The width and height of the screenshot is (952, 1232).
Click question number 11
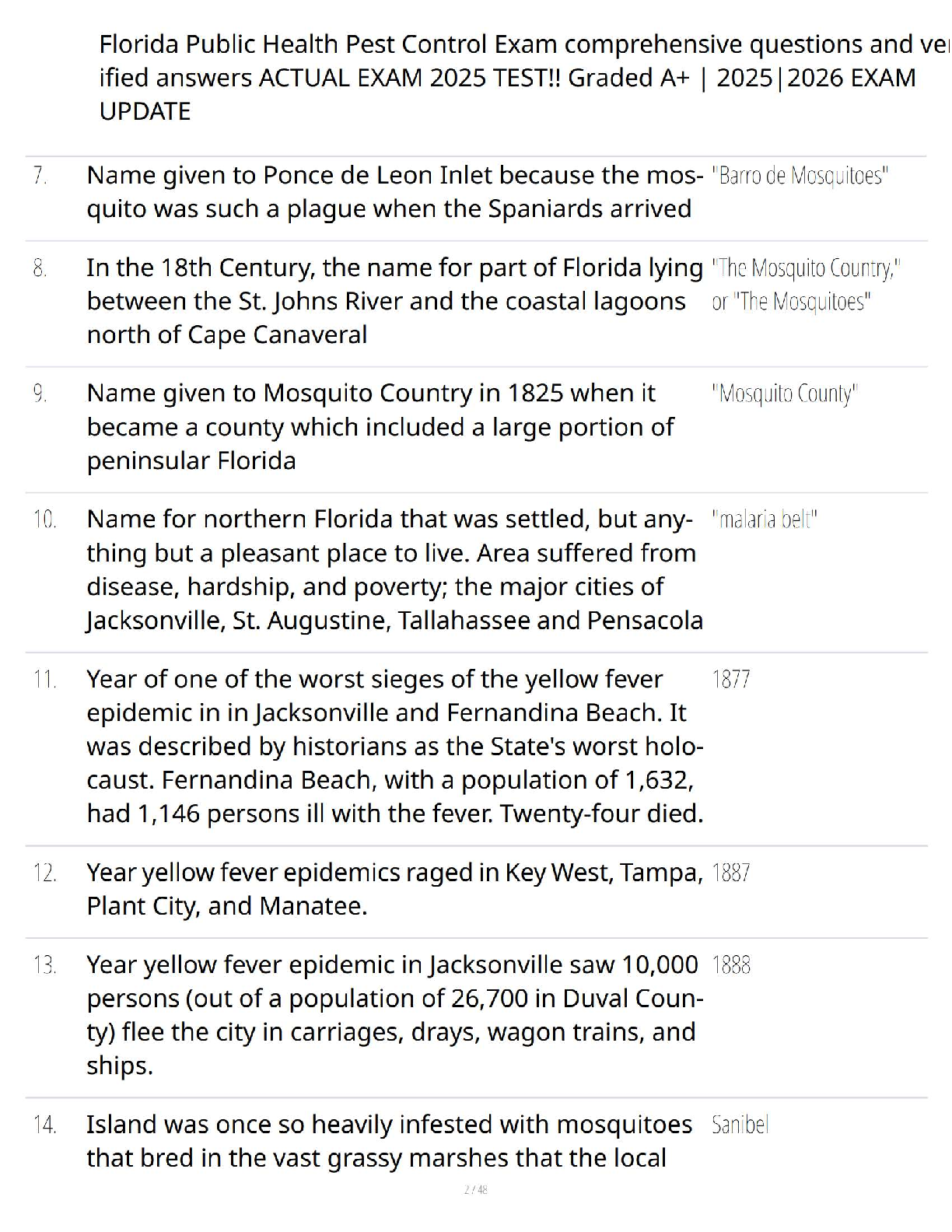click(44, 680)
